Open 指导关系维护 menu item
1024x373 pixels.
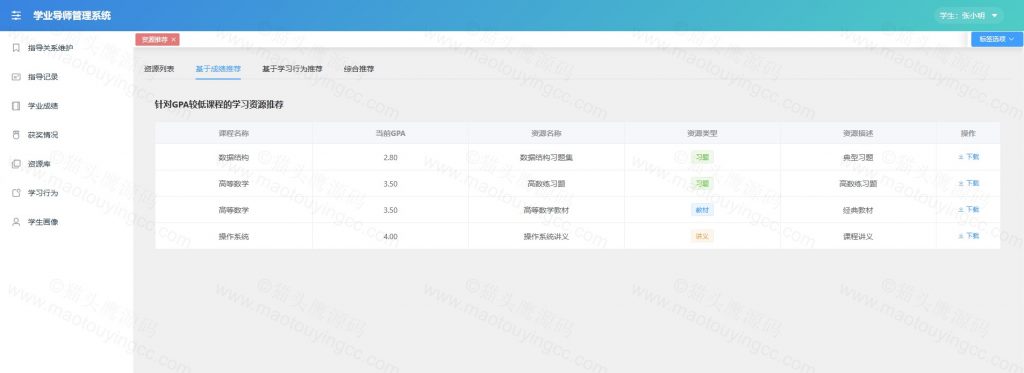coord(67,48)
